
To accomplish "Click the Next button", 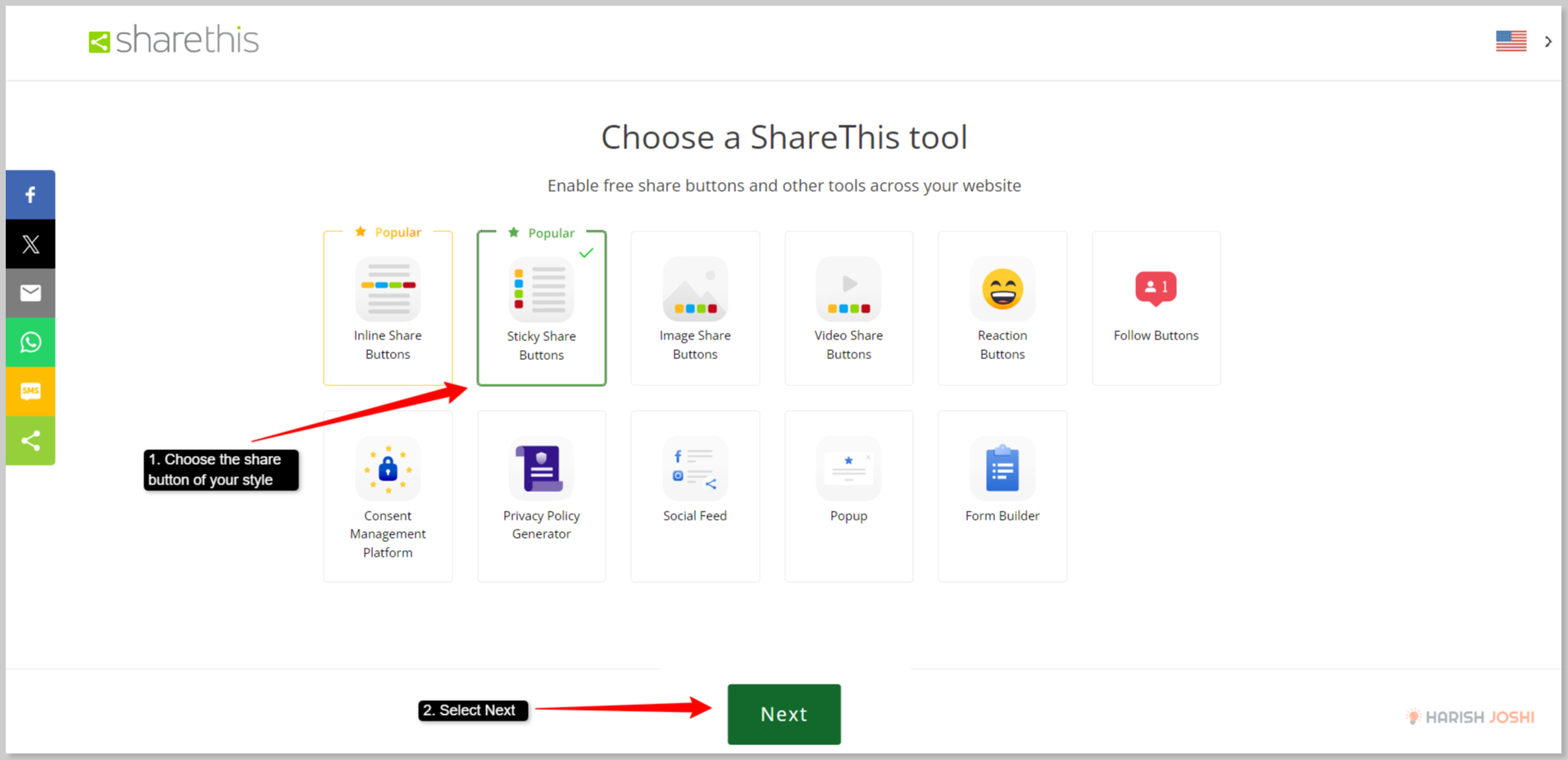I will 784,714.
